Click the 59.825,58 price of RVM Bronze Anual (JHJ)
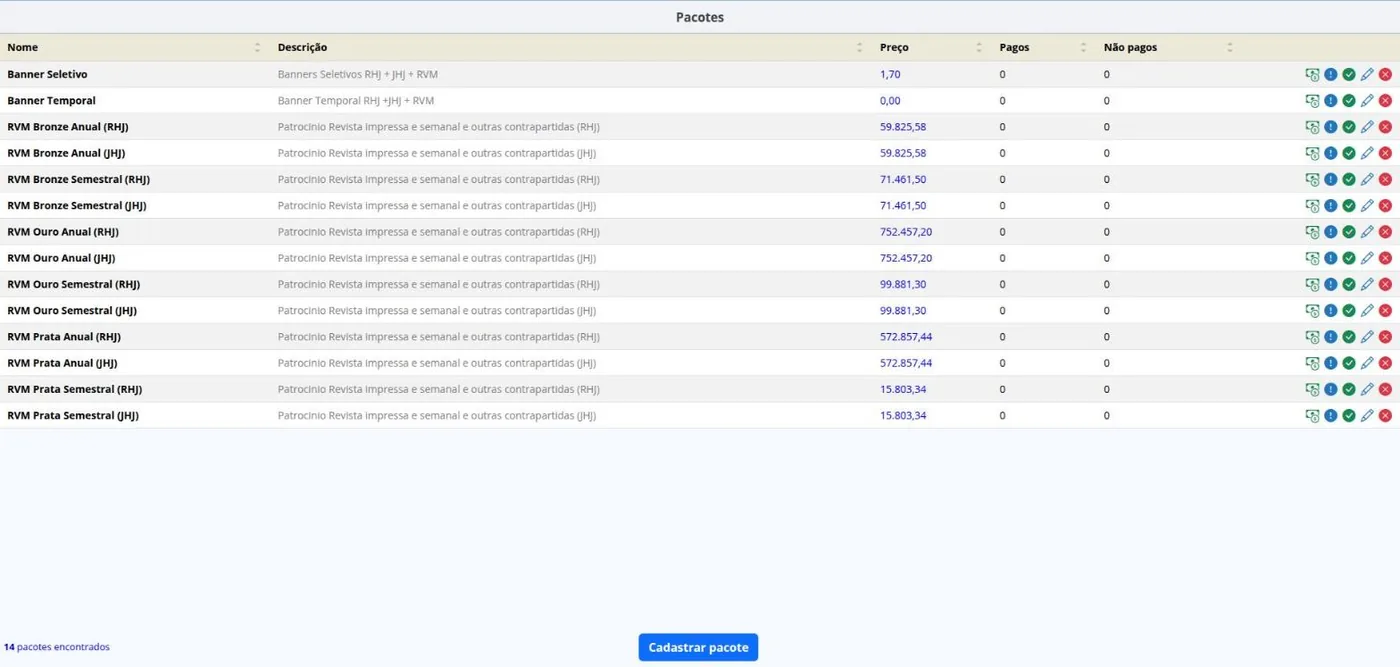1400x667 pixels. point(903,153)
